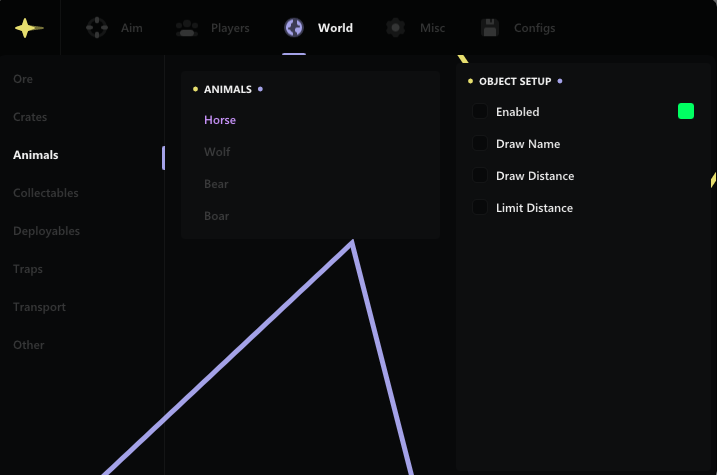This screenshot has width=717, height=475.
Task: Open the Deployables sidebar category
Action: (46, 231)
